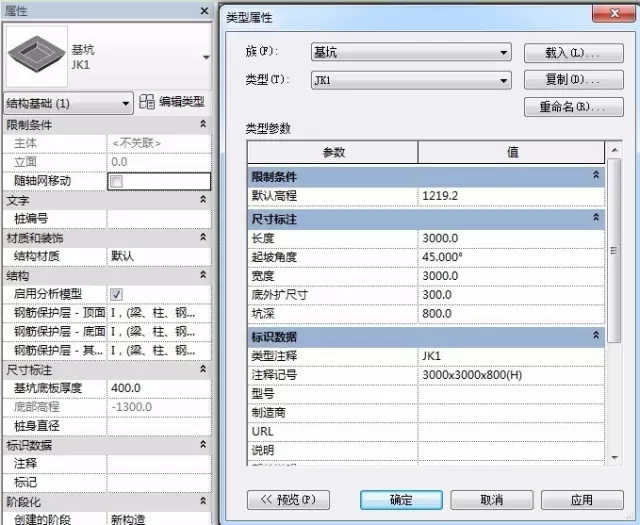Collapse the 尺寸标注 group in type parameters

tap(596, 217)
